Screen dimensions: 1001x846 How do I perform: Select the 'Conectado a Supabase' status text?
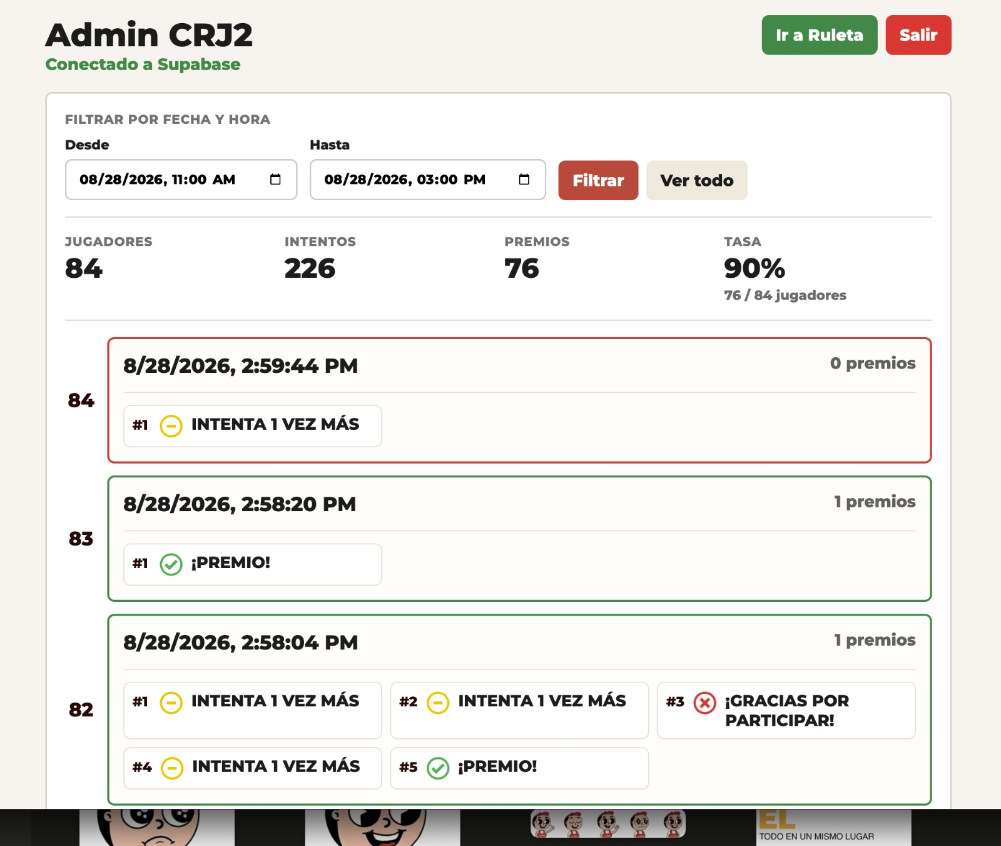143,64
